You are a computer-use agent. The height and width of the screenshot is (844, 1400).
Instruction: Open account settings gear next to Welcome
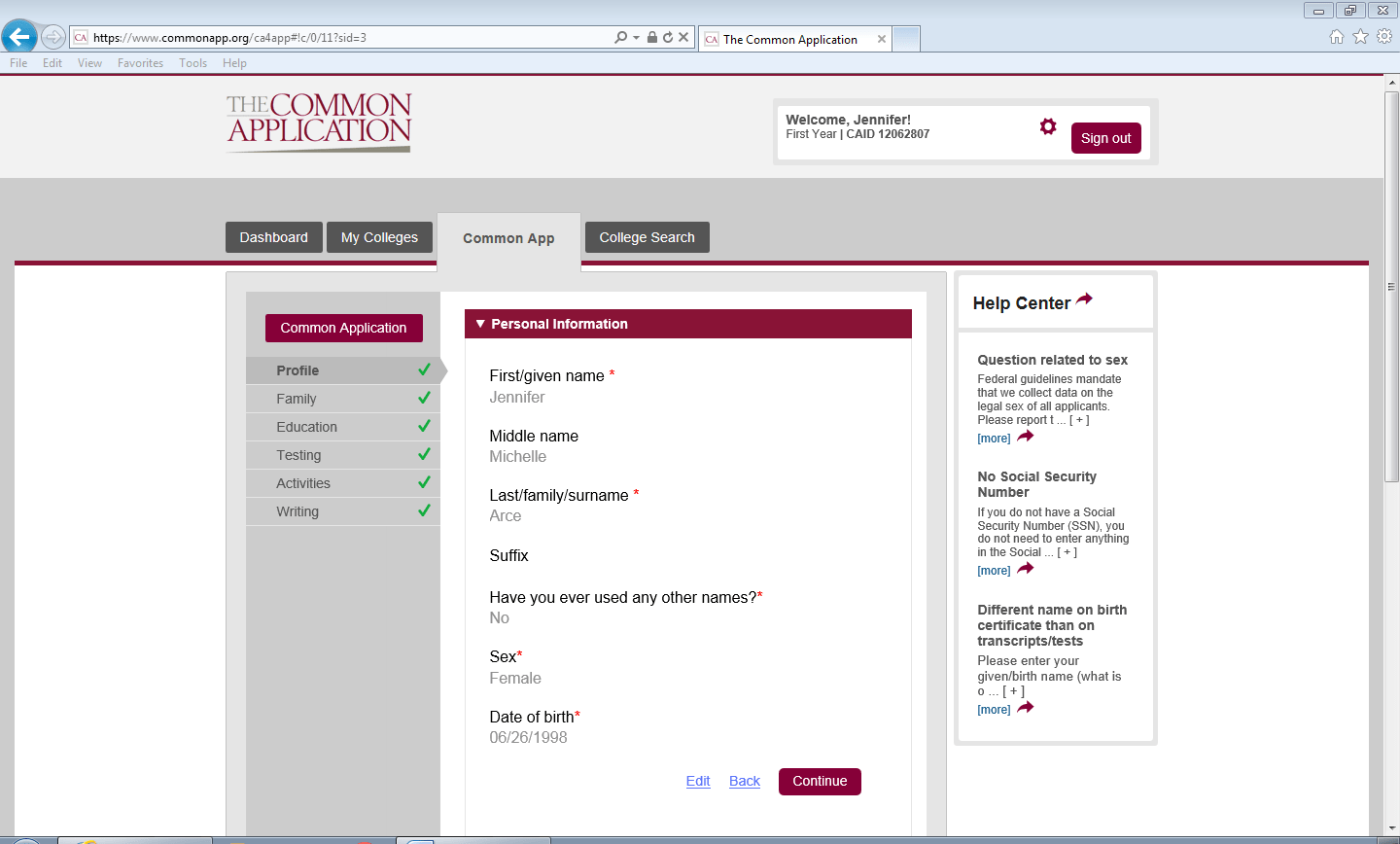1048,126
